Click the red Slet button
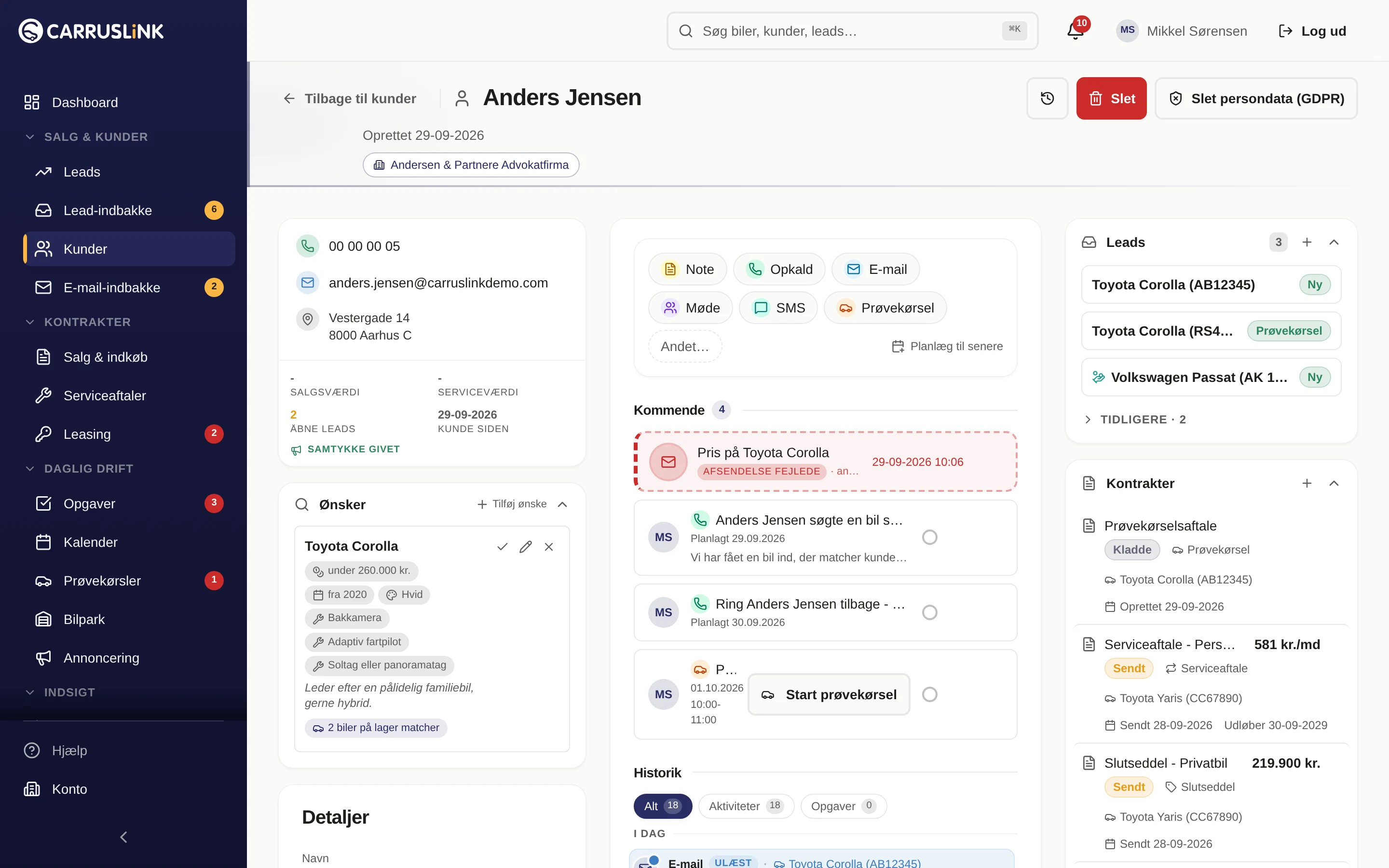The height and width of the screenshot is (868, 1389). coord(1111,98)
